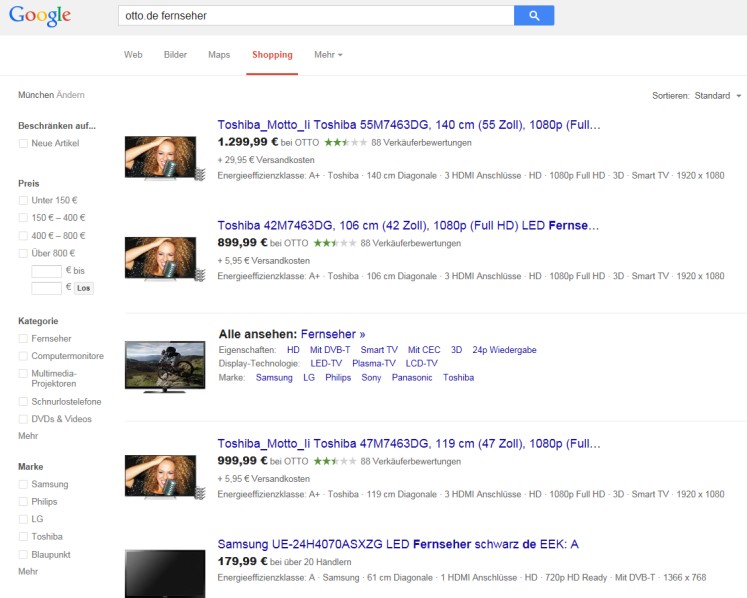The width and height of the screenshot is (747, 598).
Task: Expand more categories with Mehr under Kategorie
Action: pos(28,437)
